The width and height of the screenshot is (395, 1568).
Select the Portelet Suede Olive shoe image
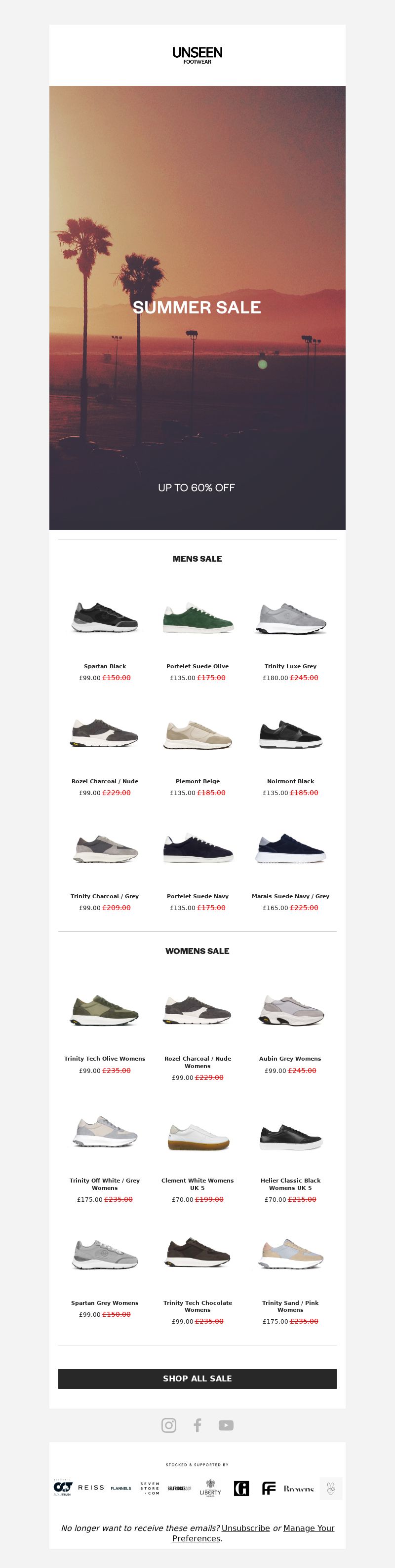coord(197,617)
